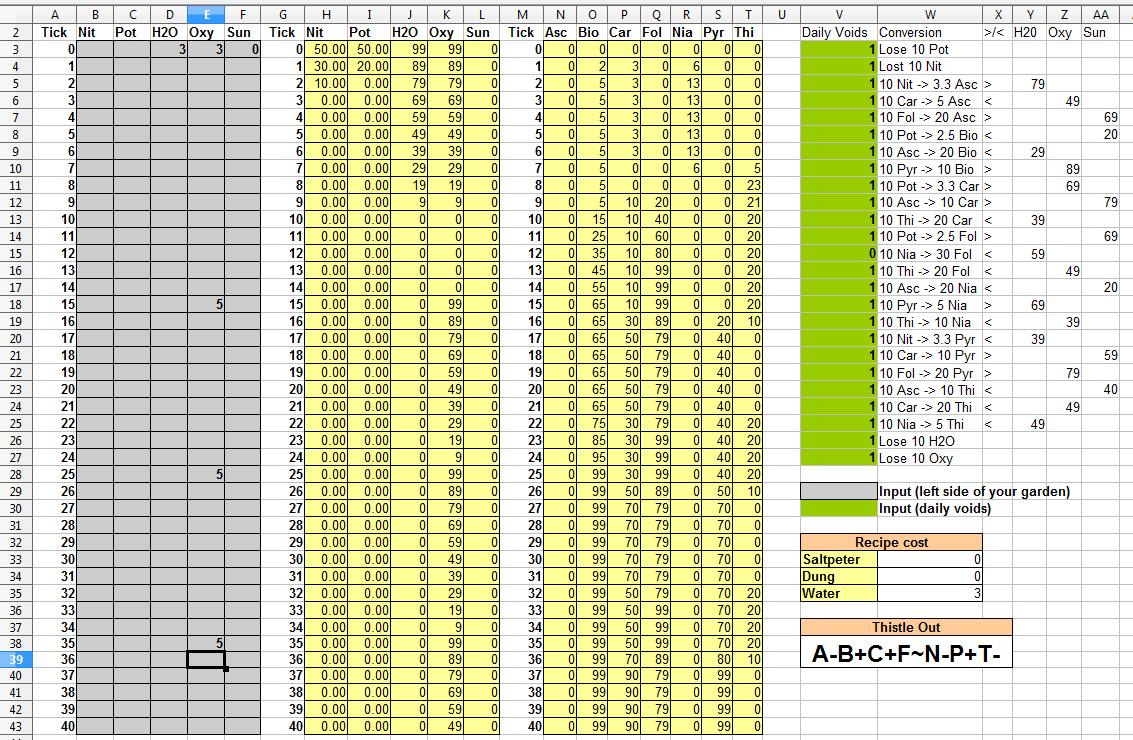Click the column V header
1133x740 pixels.
839,14
